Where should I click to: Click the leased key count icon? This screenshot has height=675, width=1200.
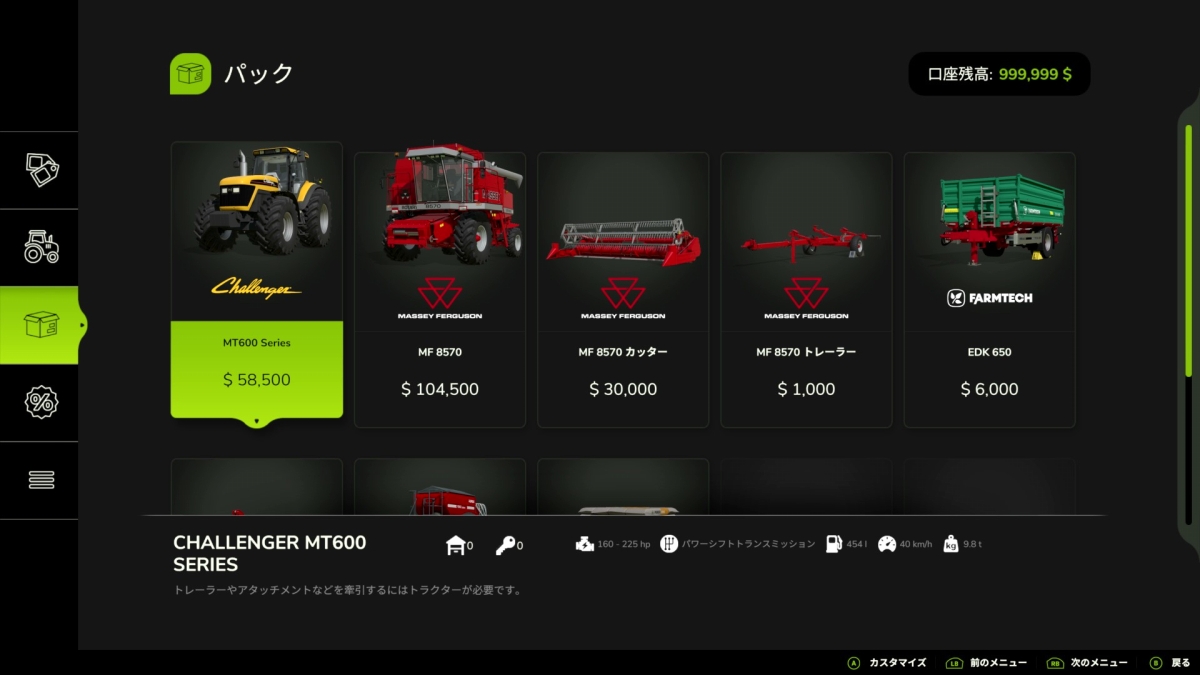point(505,545)
